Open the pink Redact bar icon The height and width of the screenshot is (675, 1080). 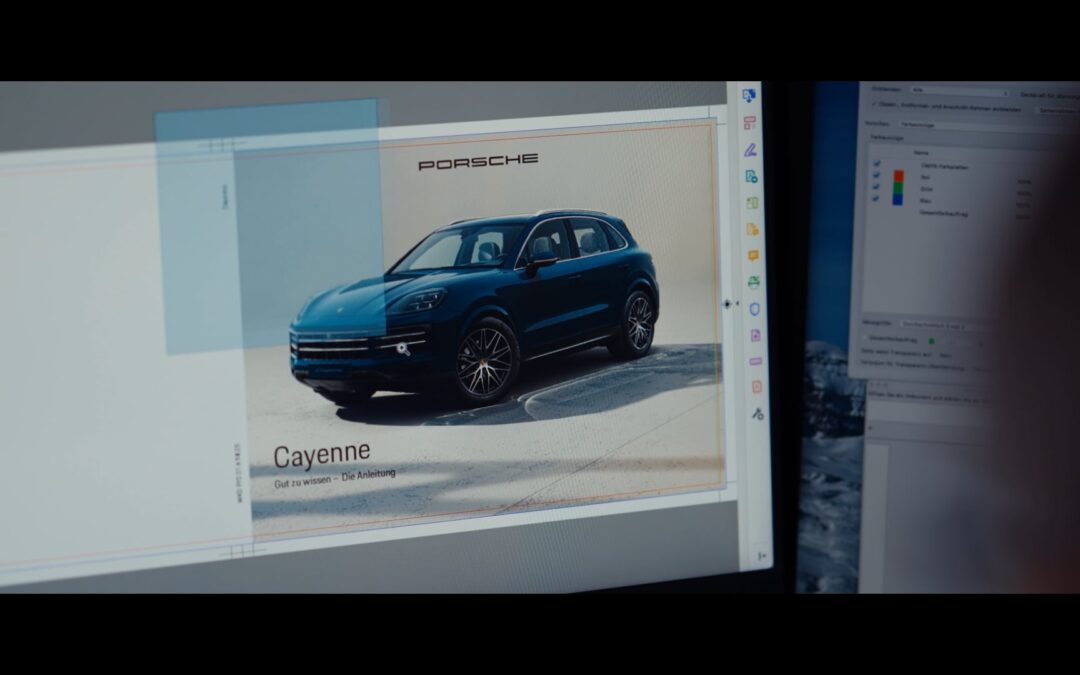click(x=756, y=361)
